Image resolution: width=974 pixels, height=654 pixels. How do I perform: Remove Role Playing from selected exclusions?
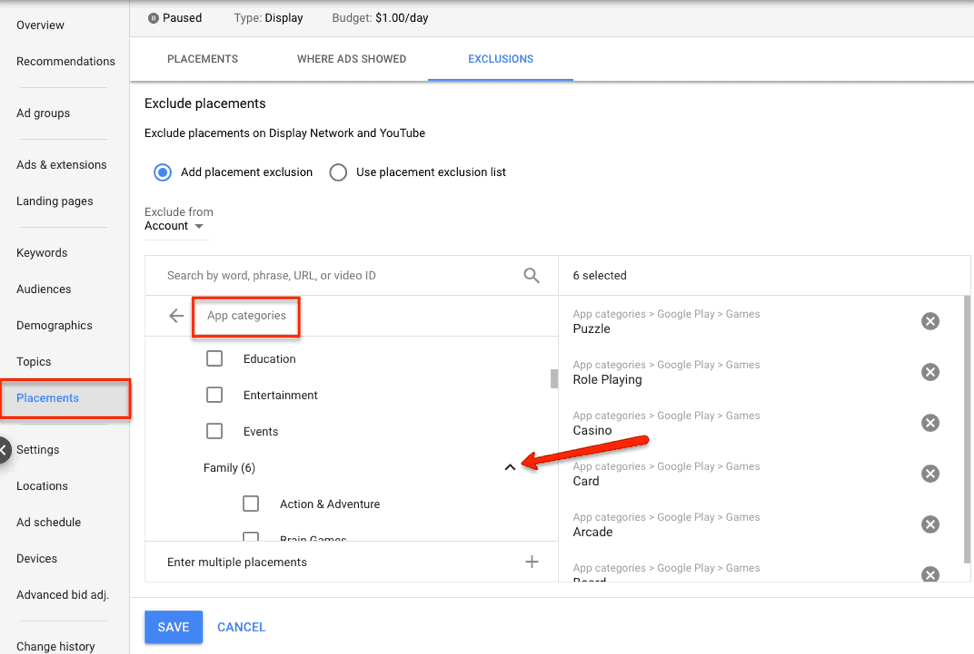click(x=930, y=372)
